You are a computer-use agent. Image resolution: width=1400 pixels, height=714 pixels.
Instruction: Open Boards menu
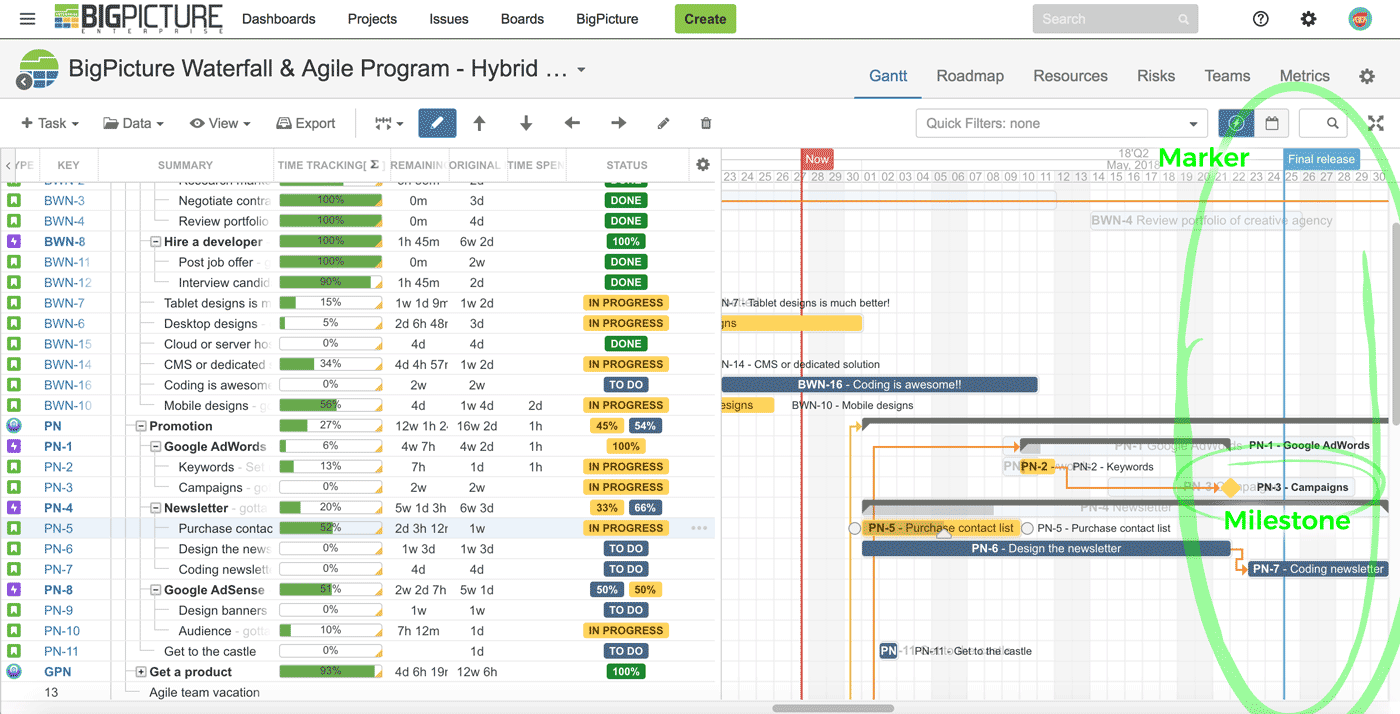(x=522, y=19)
